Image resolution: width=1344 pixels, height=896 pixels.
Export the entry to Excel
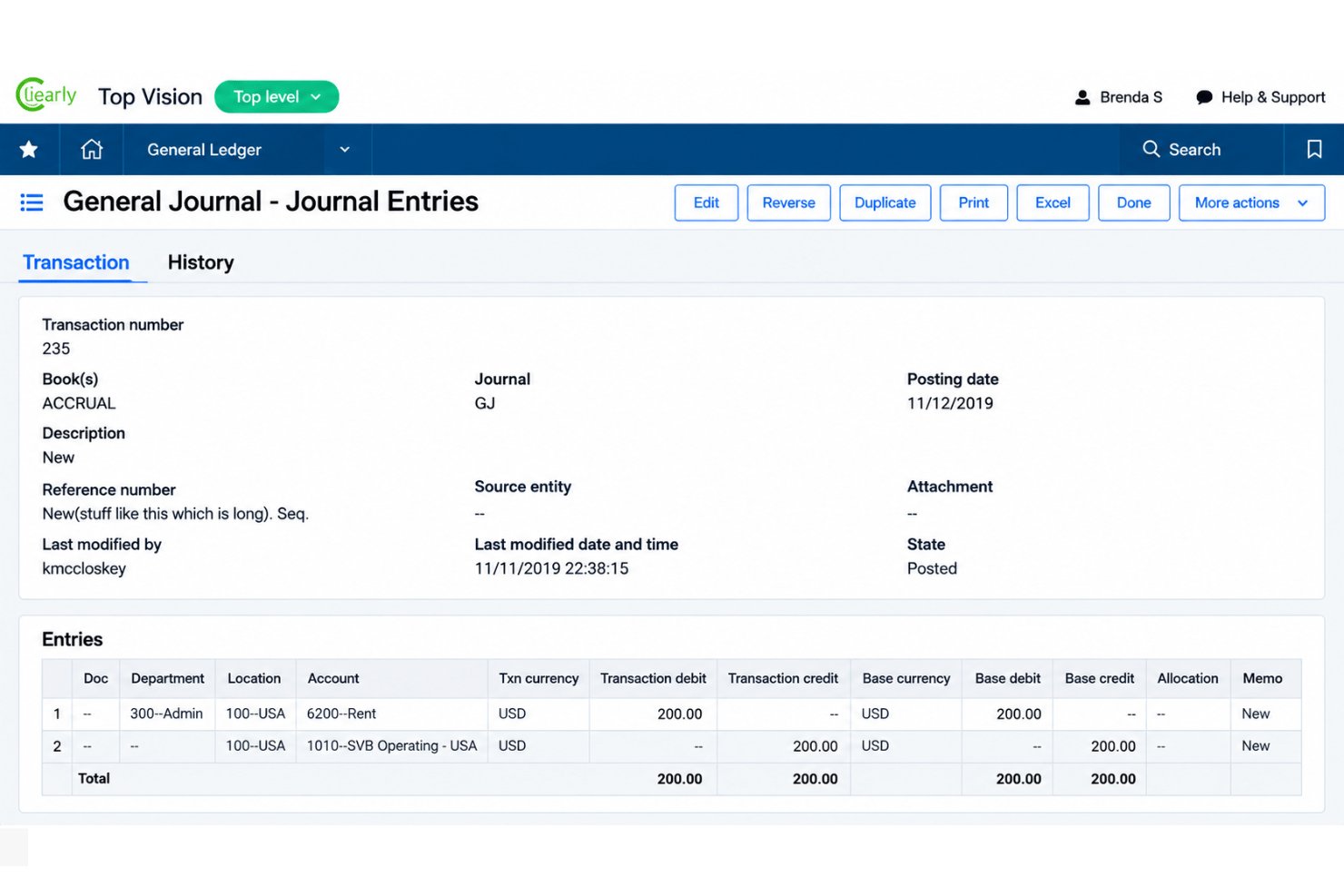[x=1052, y=202]
